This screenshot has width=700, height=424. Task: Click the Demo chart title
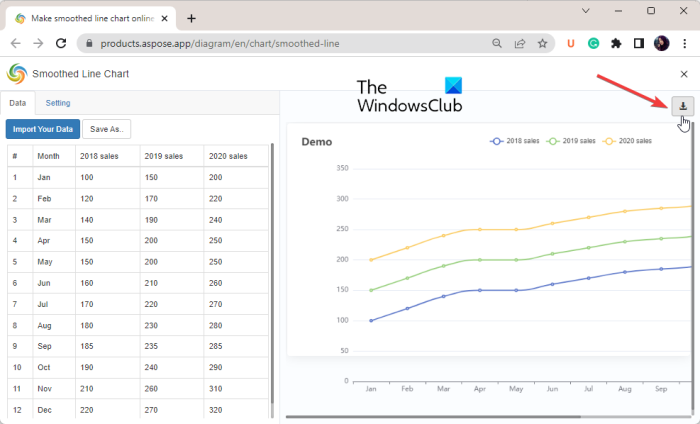(317, 142)
